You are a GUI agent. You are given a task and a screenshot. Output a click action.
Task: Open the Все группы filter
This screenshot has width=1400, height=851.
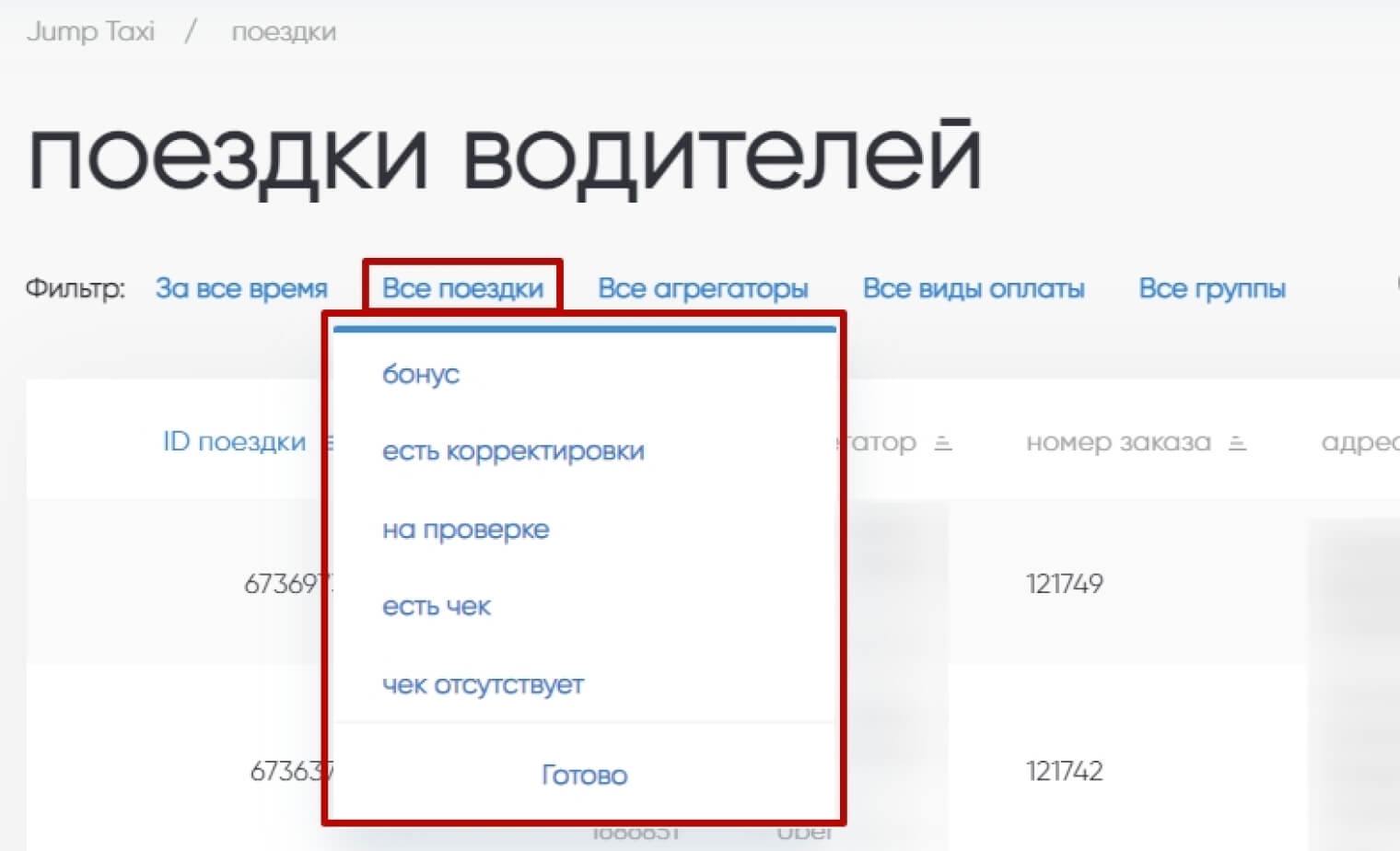[1211, 288]
